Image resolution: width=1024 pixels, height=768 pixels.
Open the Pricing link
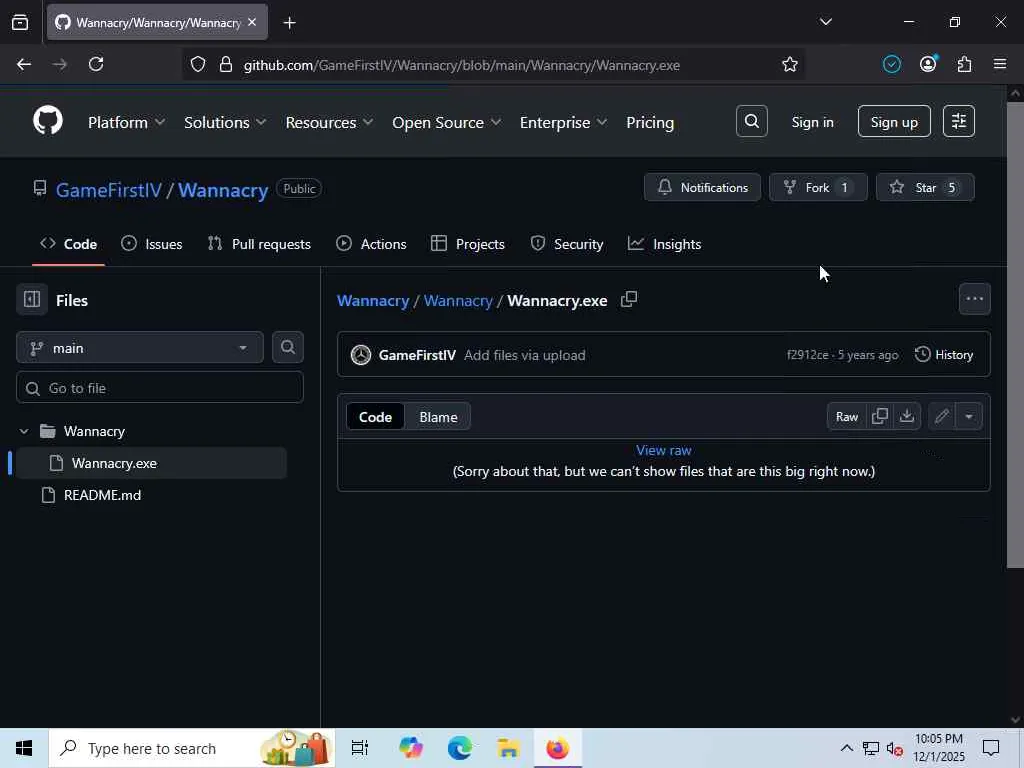(650, 122)
